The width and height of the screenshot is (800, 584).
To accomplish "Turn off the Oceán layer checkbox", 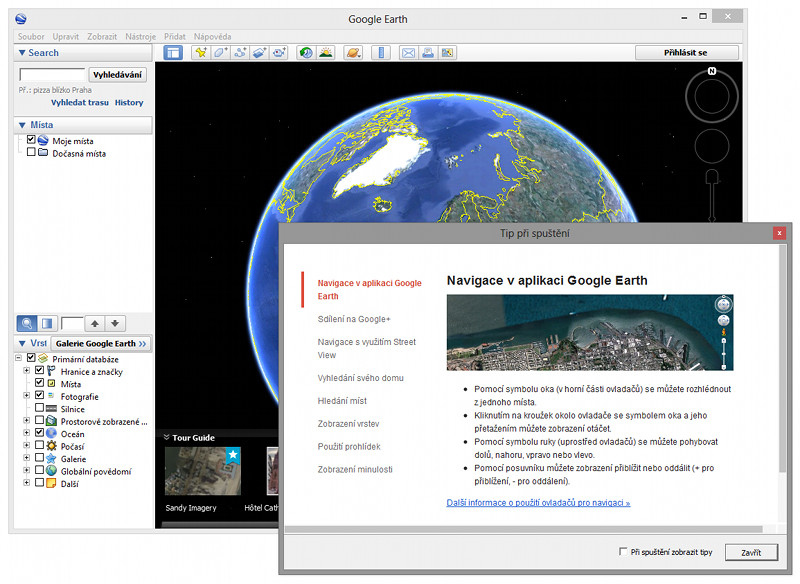I will pos(39,433).
